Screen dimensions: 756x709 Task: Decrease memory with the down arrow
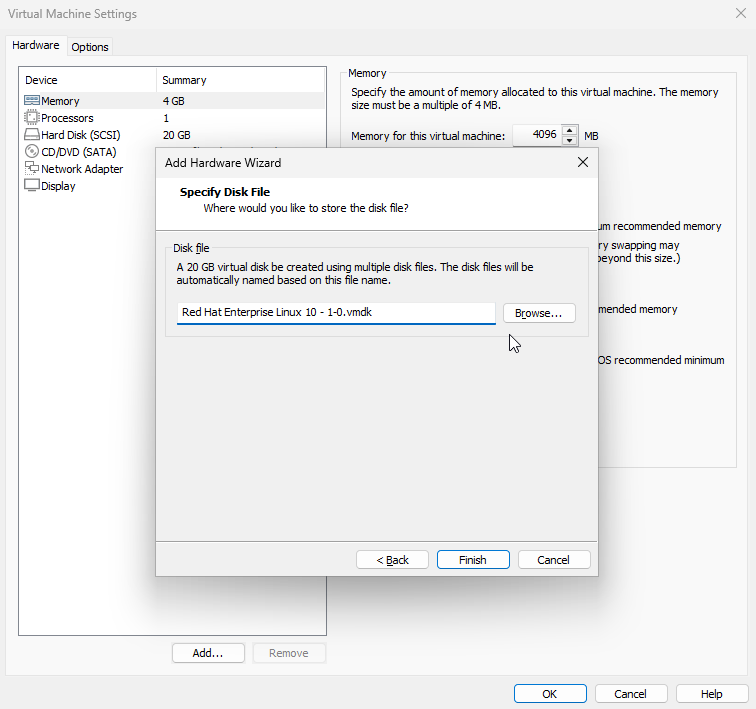pyautogui.click(x=570, y=141)
